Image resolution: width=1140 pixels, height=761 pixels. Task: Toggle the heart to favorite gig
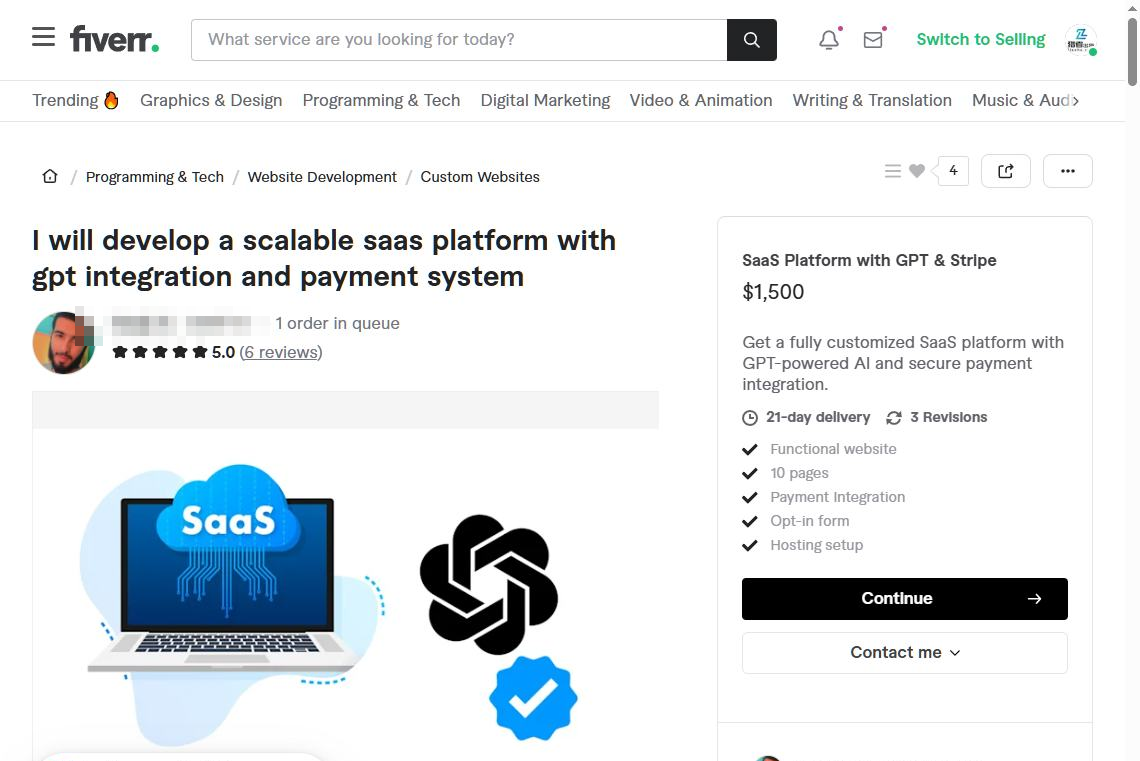tap(917, 171)
